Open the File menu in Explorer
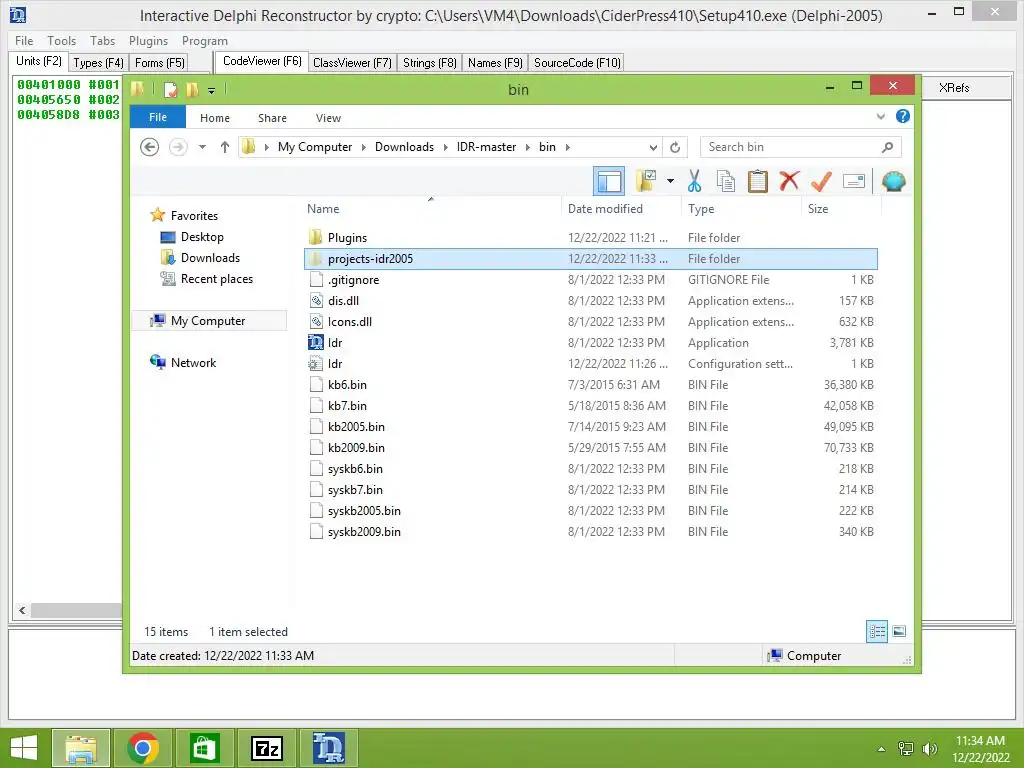The width and height of the screenshot is (1024, 768). pyautogui.click(x=158, y=117)
